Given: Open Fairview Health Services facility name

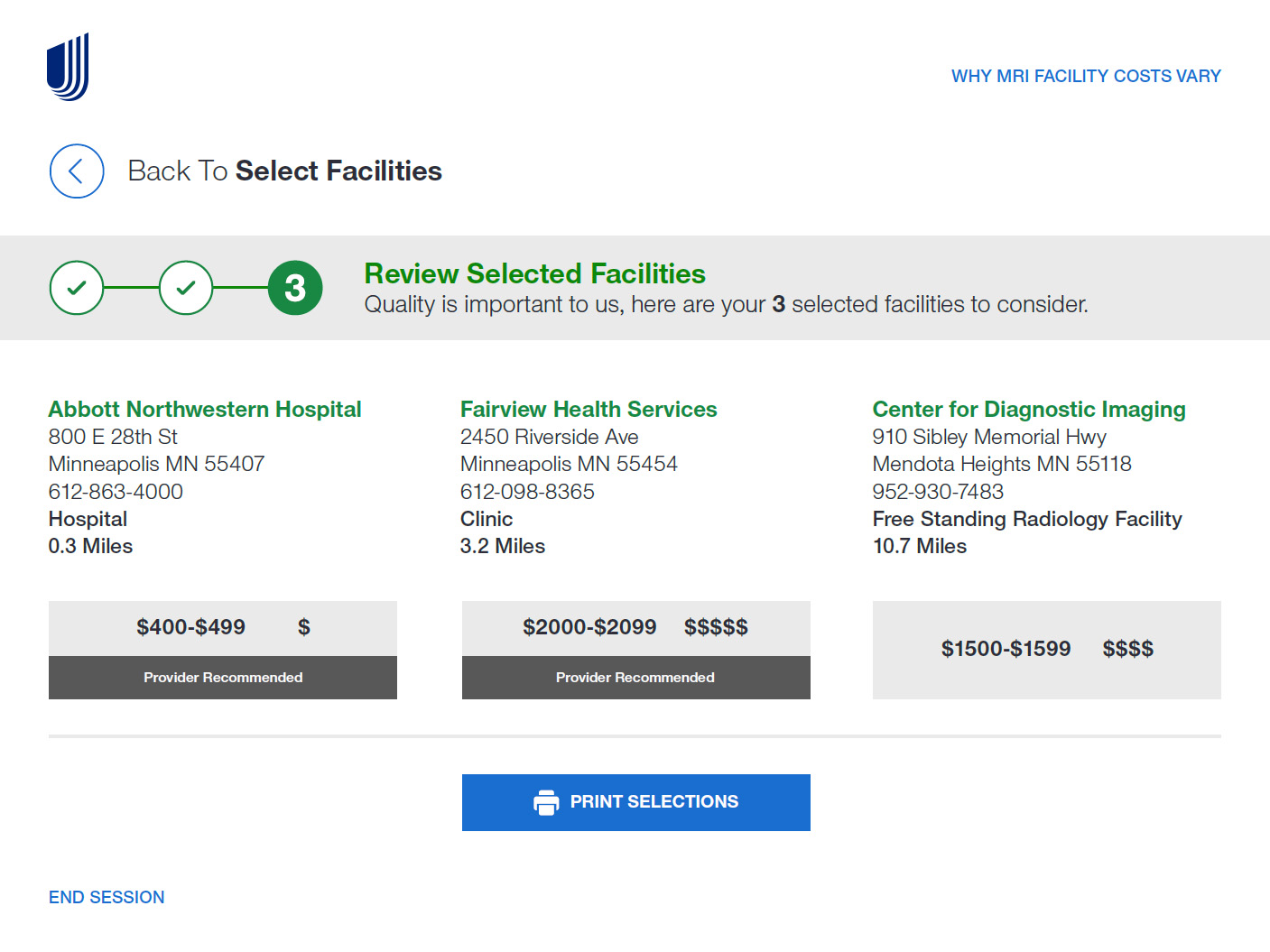Looking at the screenshot, I should [589, 410].
